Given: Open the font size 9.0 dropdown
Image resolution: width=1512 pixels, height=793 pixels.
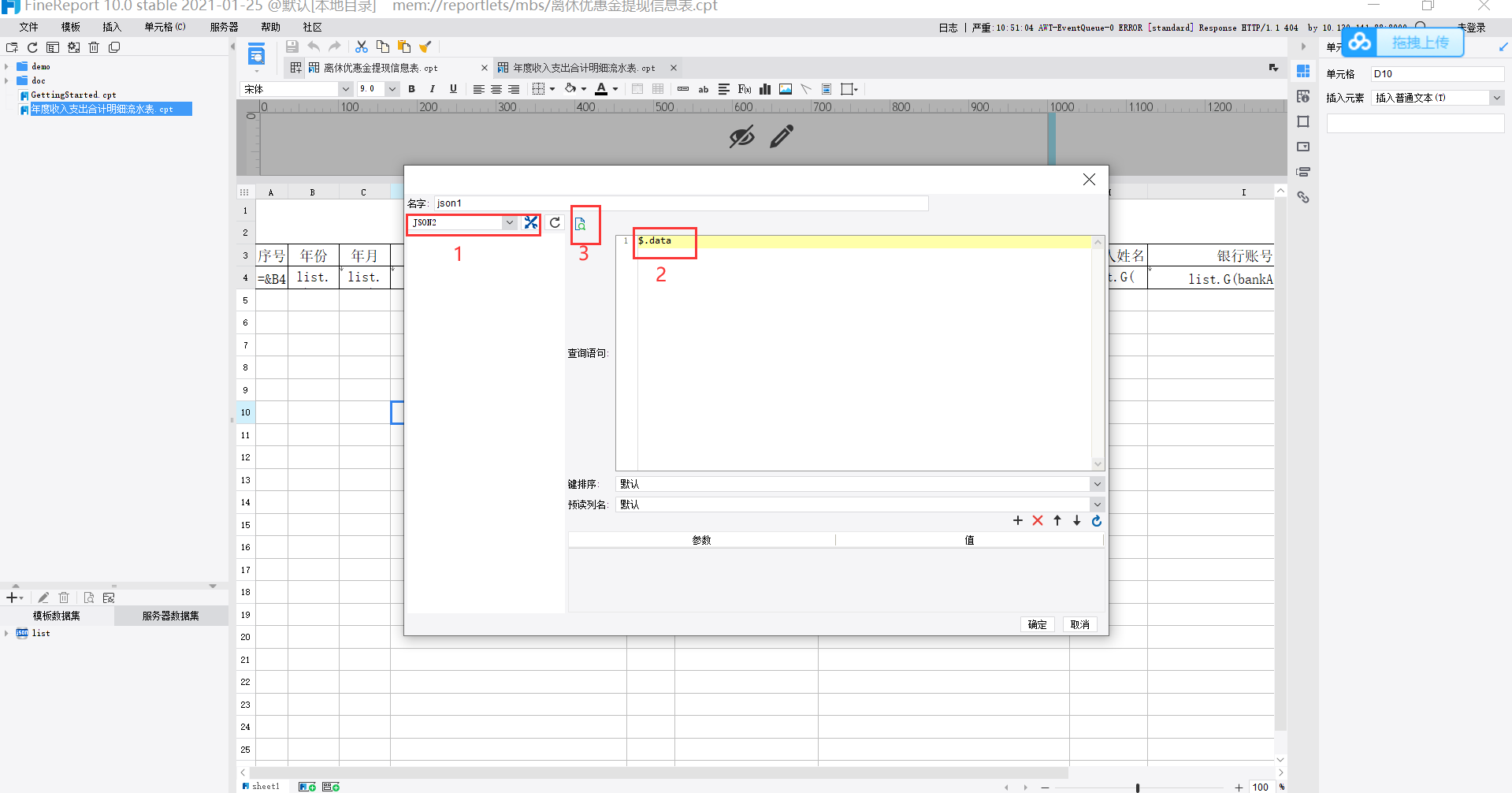Looking at the screenshot, I should (x=392, y=89).
